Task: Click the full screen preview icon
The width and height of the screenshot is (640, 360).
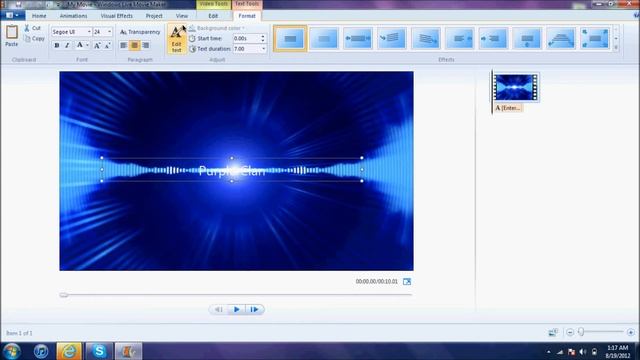Action: coord(407,282)
